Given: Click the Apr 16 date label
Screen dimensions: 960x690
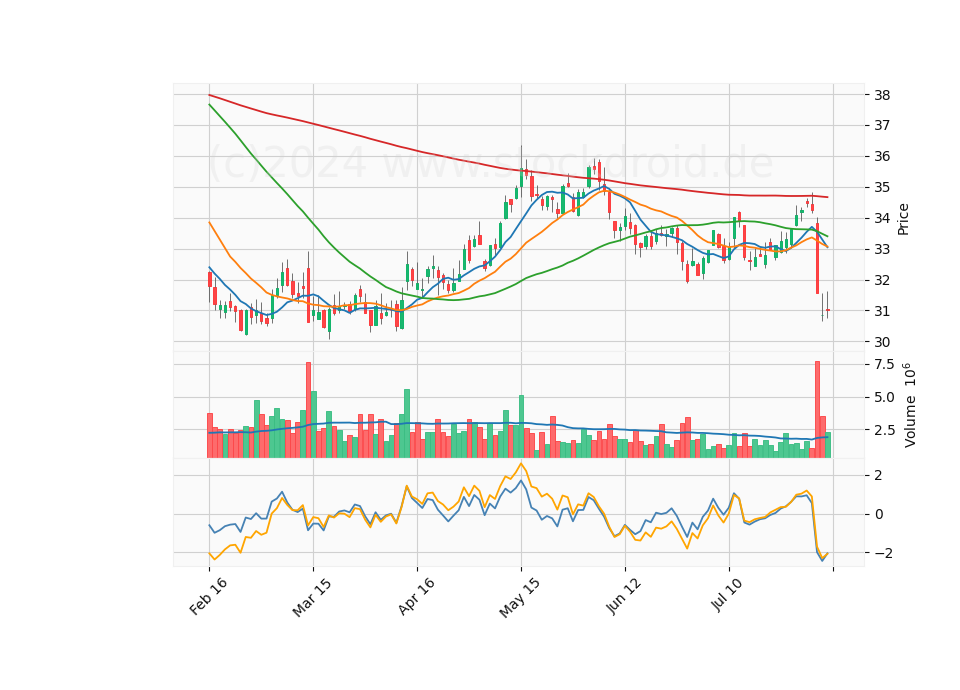Looking at the screenshot, I should tap(416, 596).
